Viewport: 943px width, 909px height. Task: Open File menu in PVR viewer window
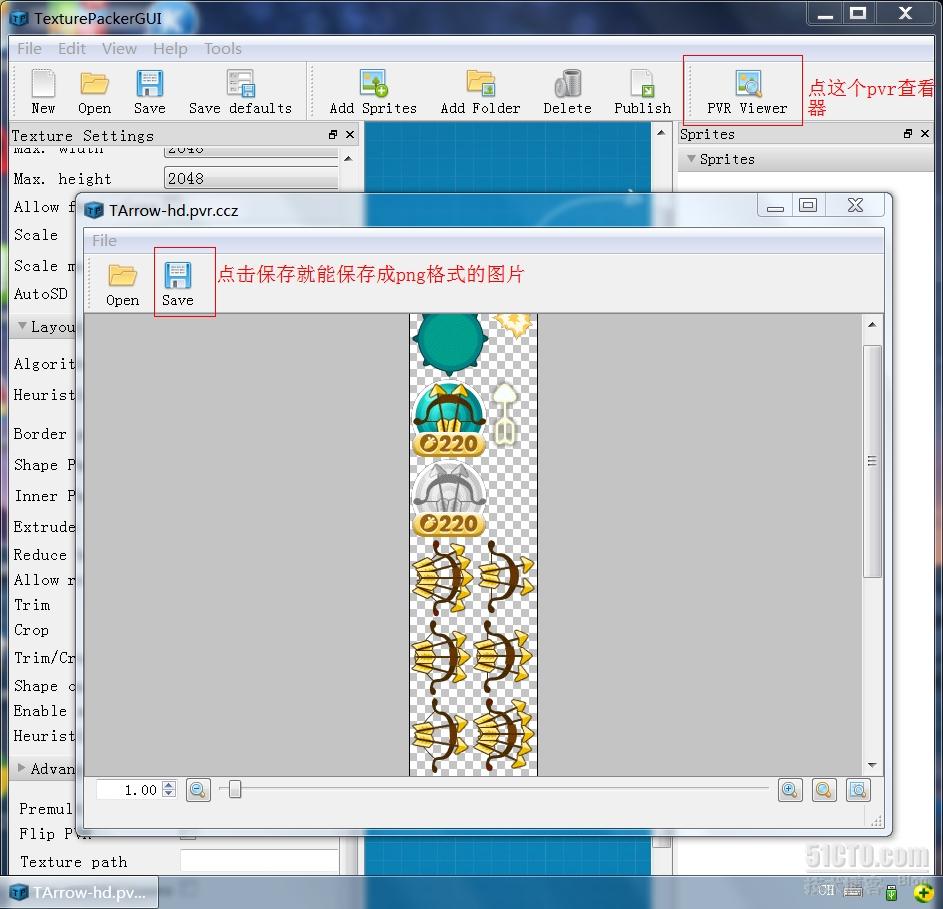tap(104, 241)
